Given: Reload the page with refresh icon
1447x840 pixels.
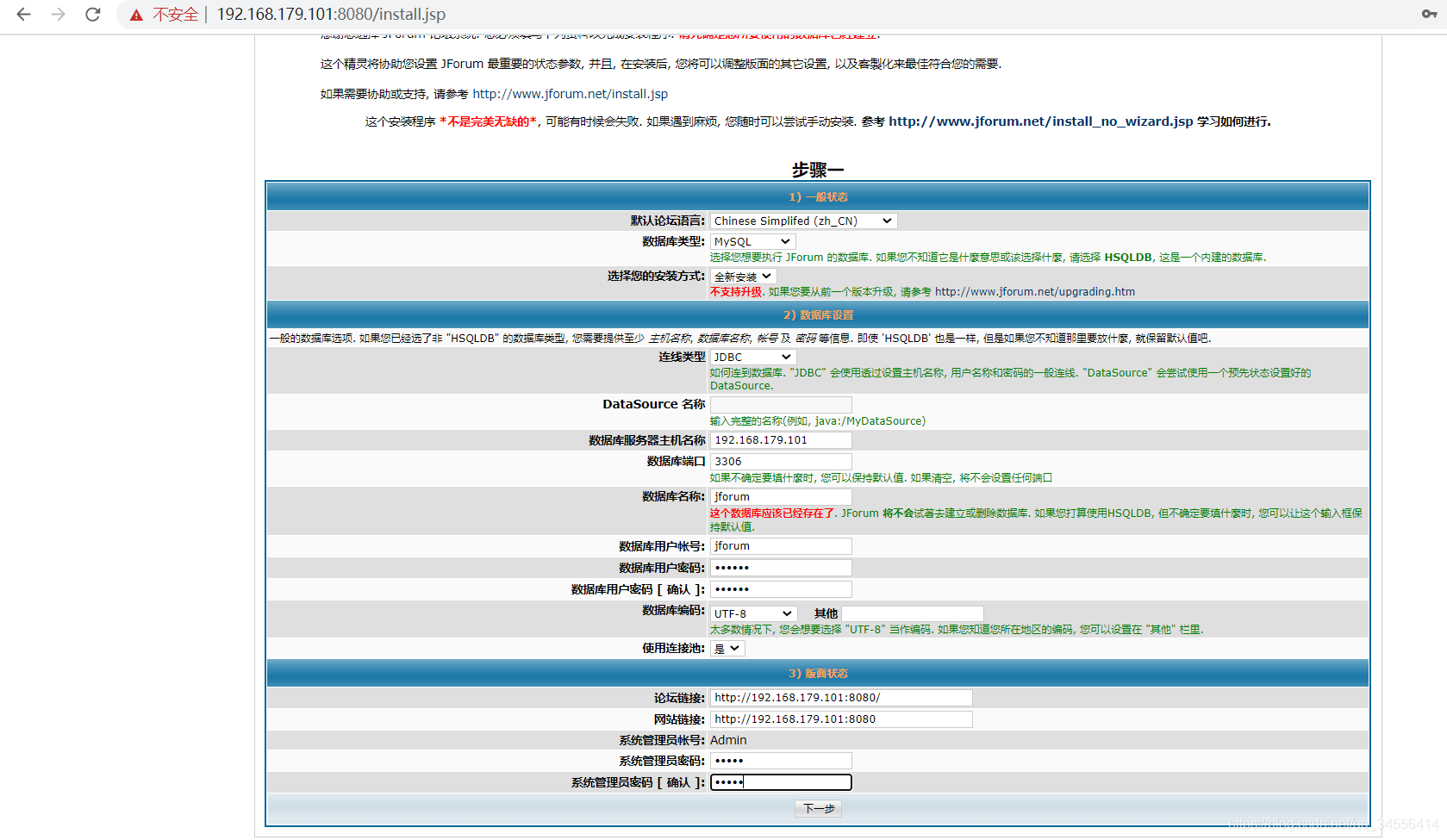Looking at the screenshot, I should (x=93, y=15).
